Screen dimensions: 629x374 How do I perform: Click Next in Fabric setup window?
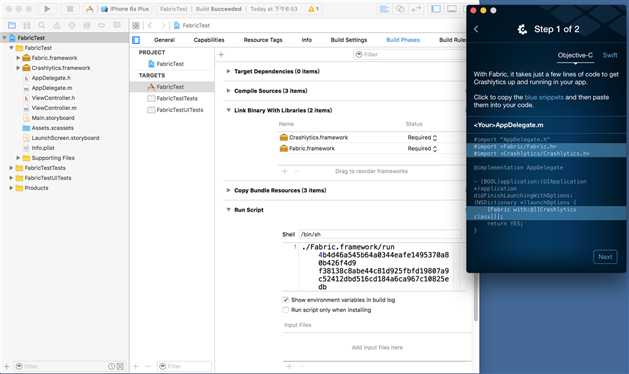[x=605, y=257]
